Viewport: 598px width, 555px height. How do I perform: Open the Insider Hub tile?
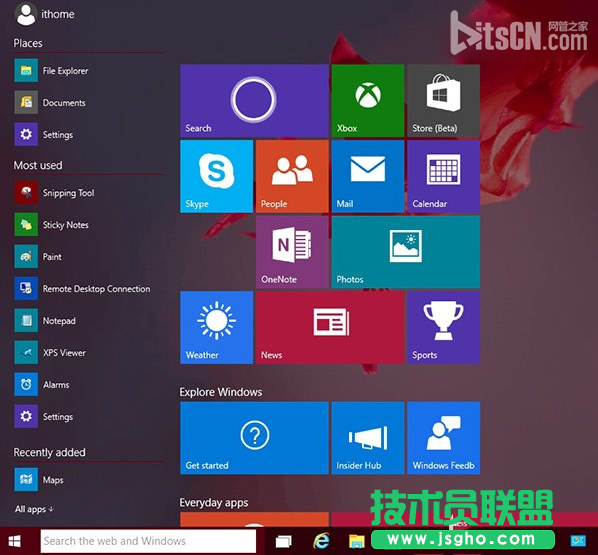(x=368, y=438)
